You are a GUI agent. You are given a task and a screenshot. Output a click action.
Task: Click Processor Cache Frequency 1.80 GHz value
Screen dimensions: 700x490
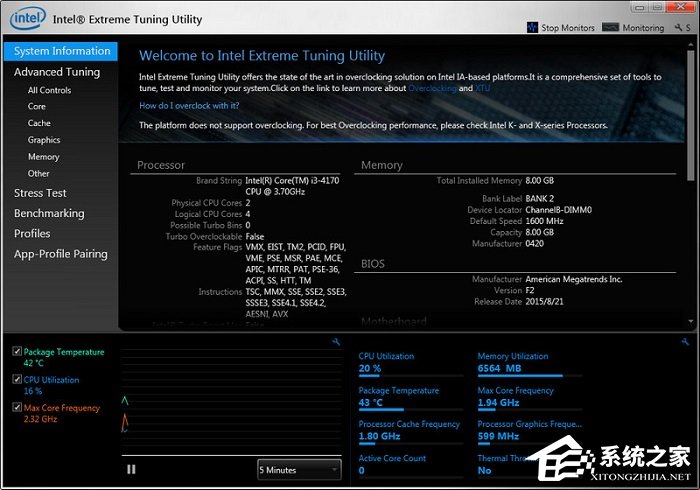point(379,436)
